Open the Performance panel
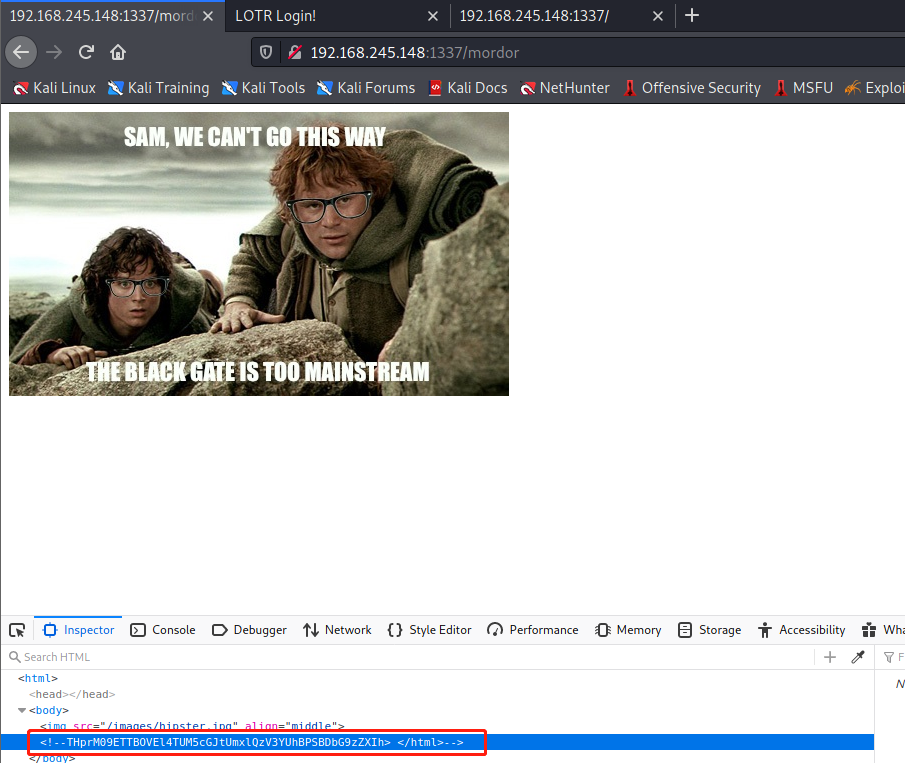The width and height of the screenshot is (905, 763). point(533,630)
